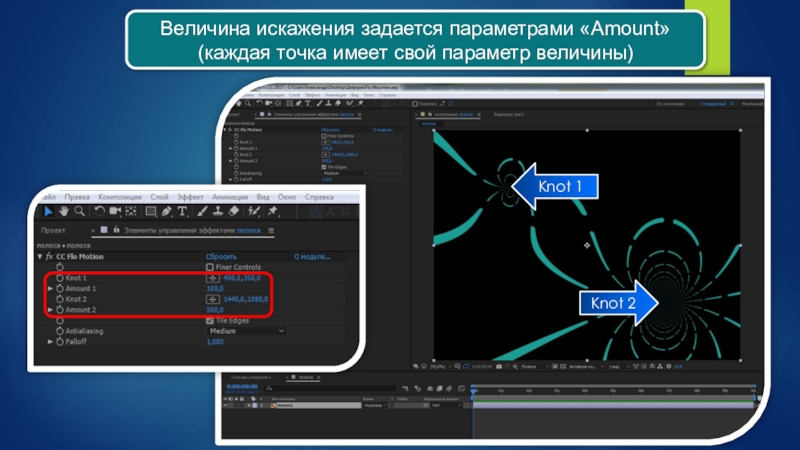Open Справка menu in enlarged inset
Viewport: 800px width, 450px height.
coord(319,197)
